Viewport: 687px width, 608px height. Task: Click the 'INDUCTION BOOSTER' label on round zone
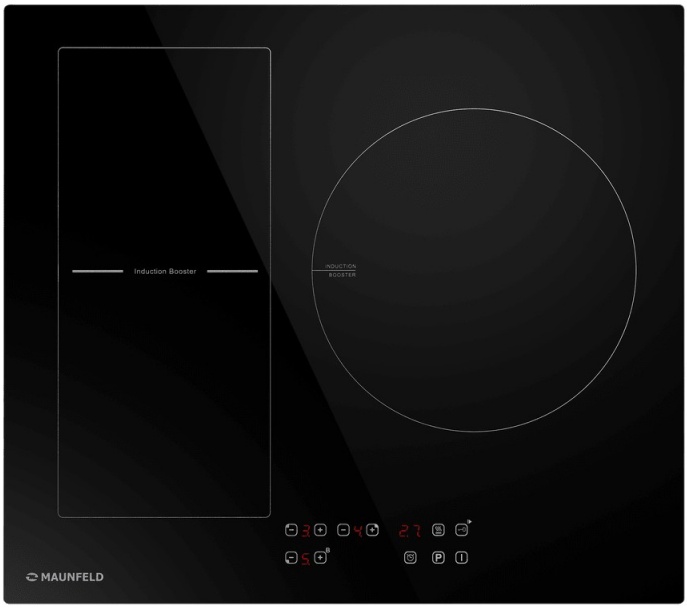pos(341,270)
